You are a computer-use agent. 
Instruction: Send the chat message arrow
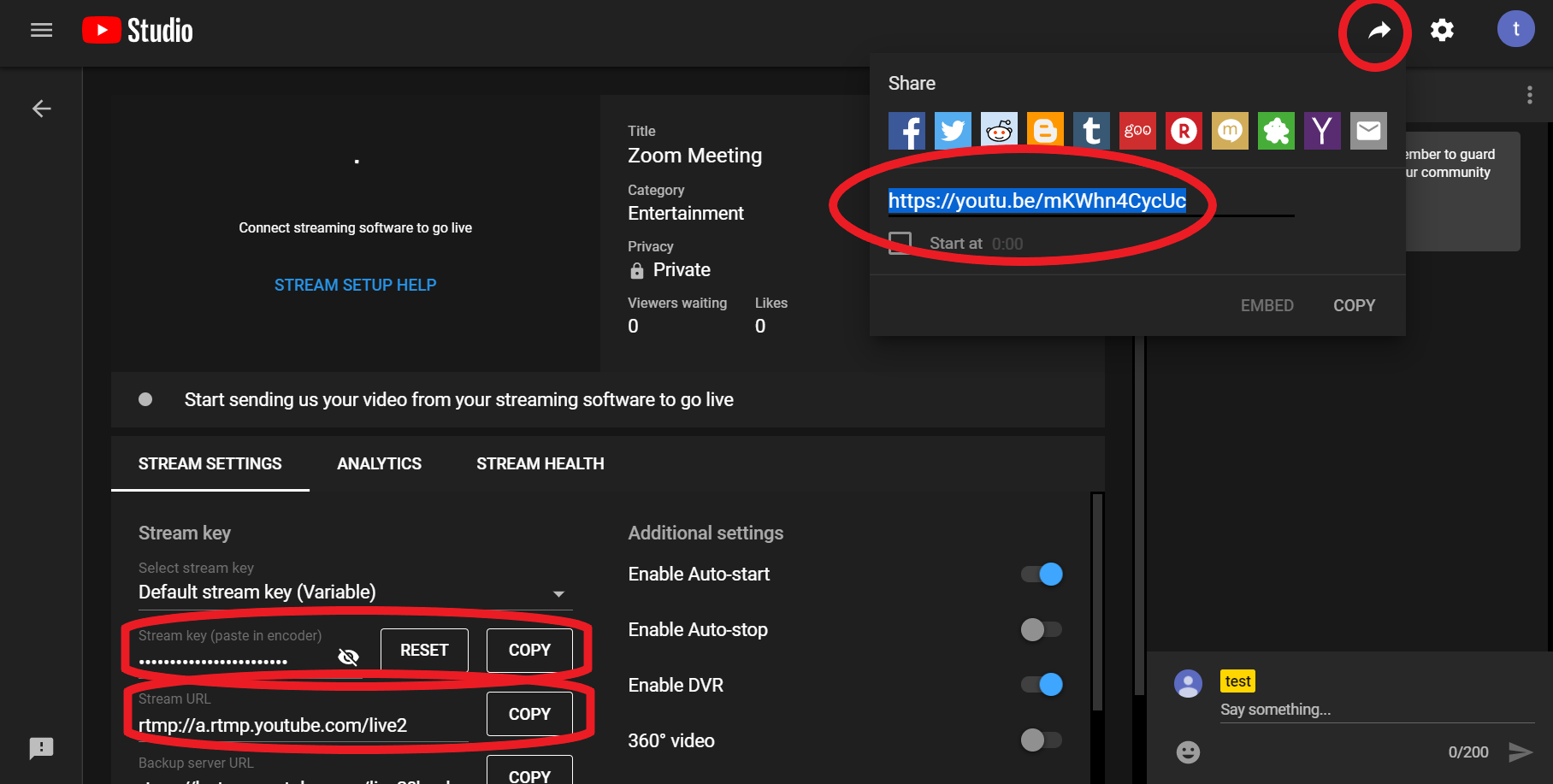pos(1520,752)
